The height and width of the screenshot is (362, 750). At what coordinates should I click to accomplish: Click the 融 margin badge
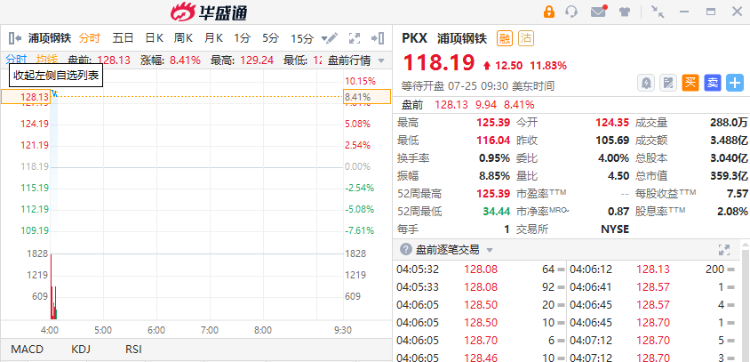click(x=504, y=38)
